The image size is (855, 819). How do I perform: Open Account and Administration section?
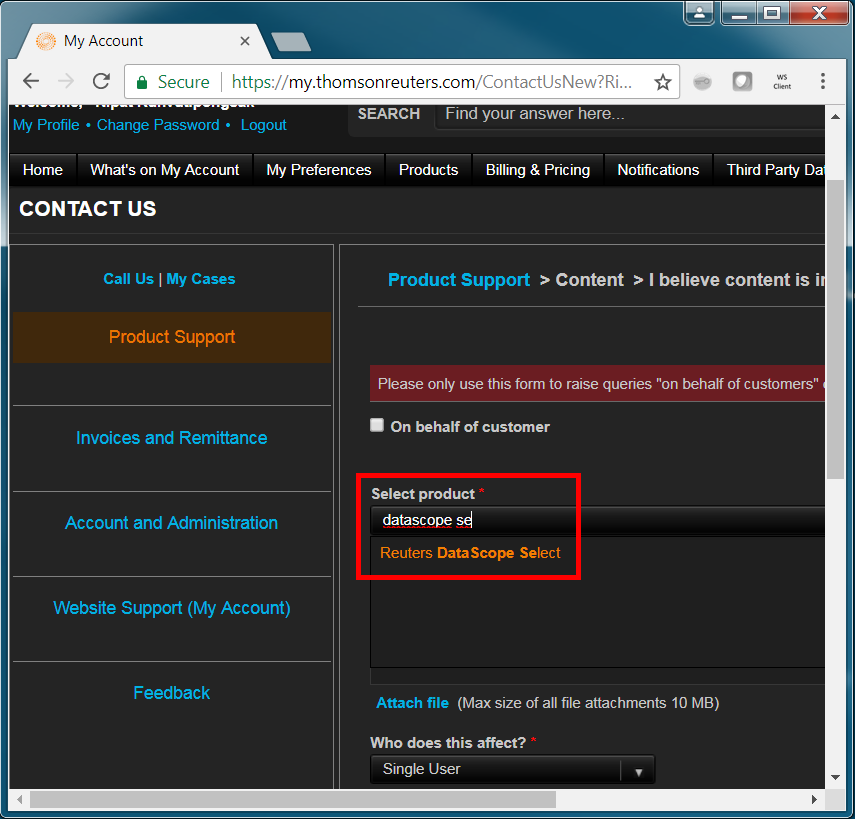tap(172, 523)
